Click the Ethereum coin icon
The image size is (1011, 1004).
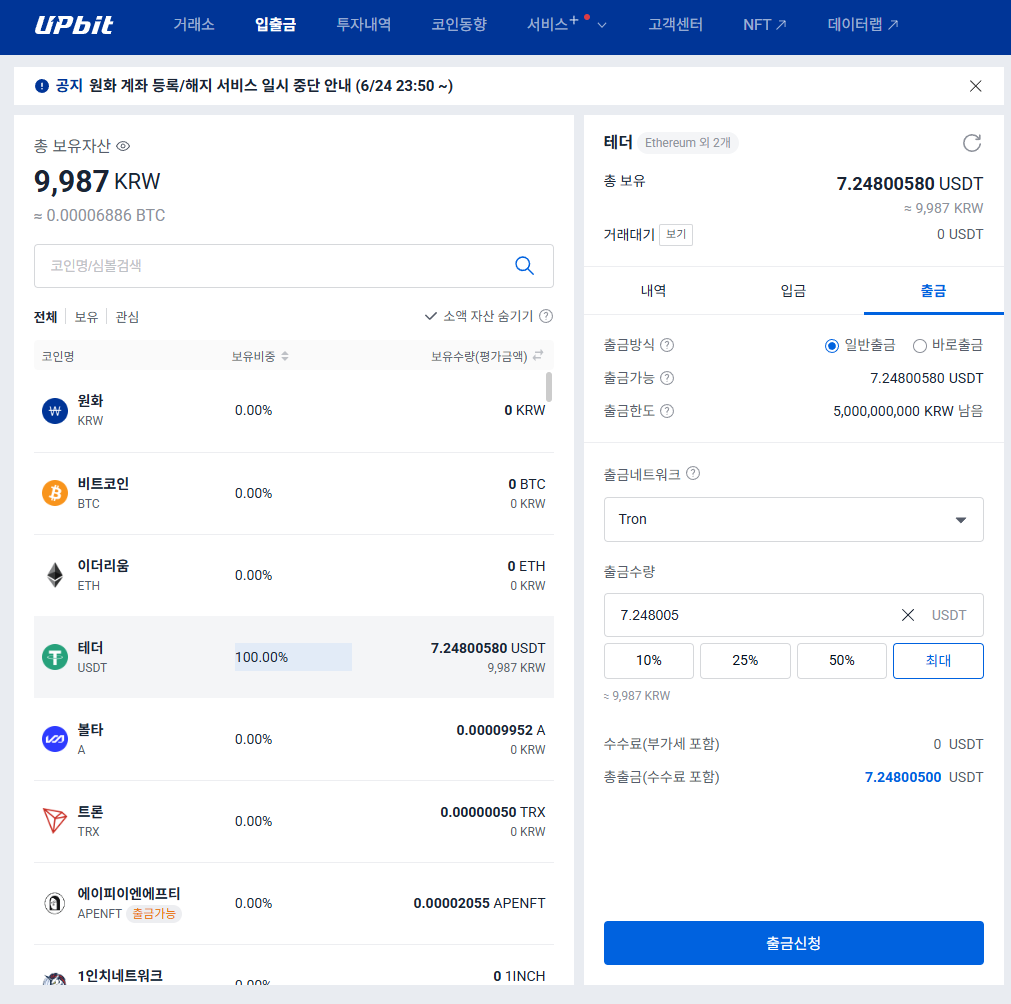(x=54, y=575)
